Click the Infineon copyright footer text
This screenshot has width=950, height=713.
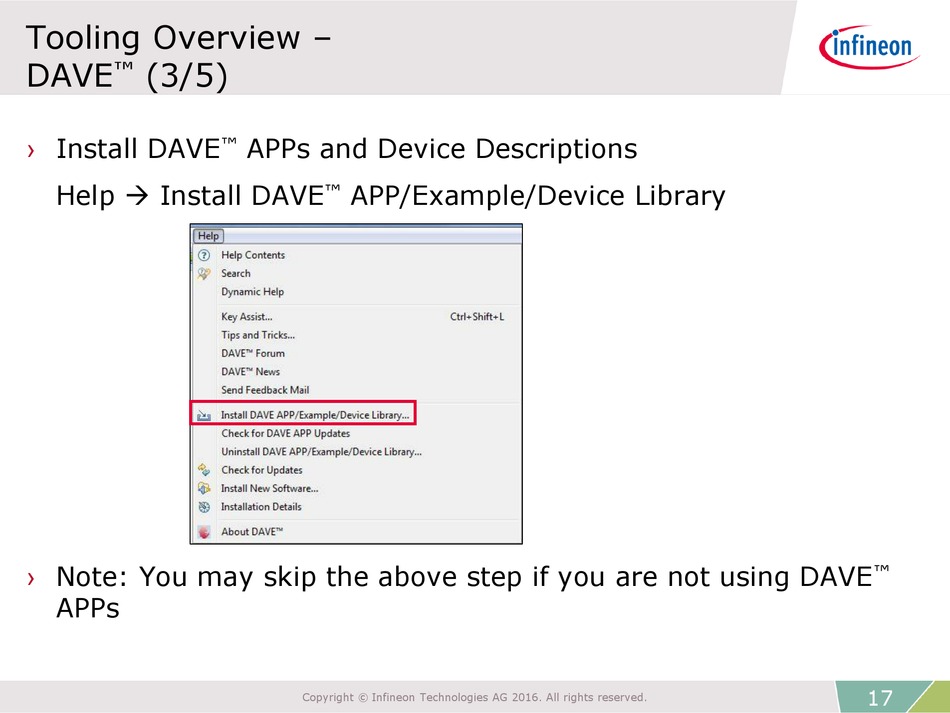point(474,697)
